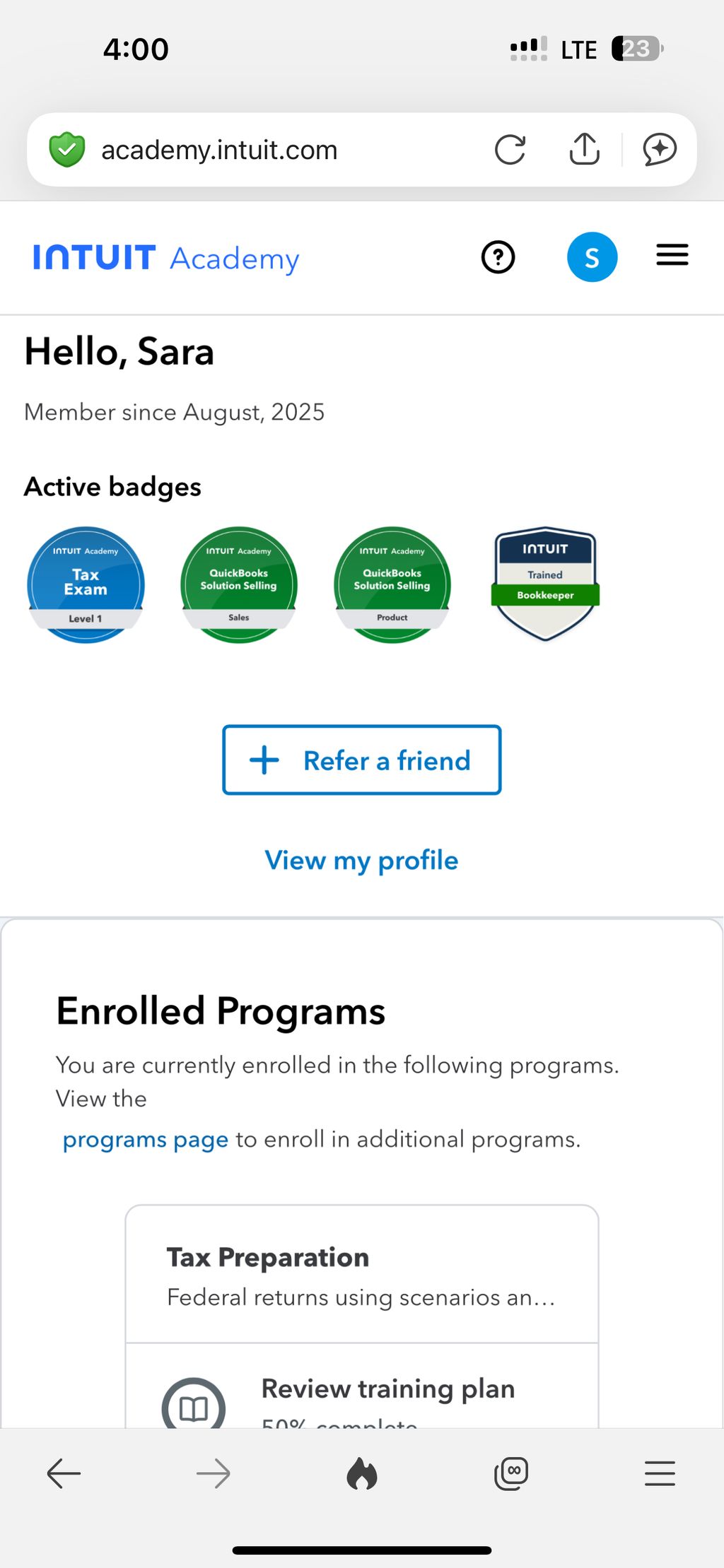
Task: Open the Intuit Academy hamburger menu
Action: (x=672, y=255)
